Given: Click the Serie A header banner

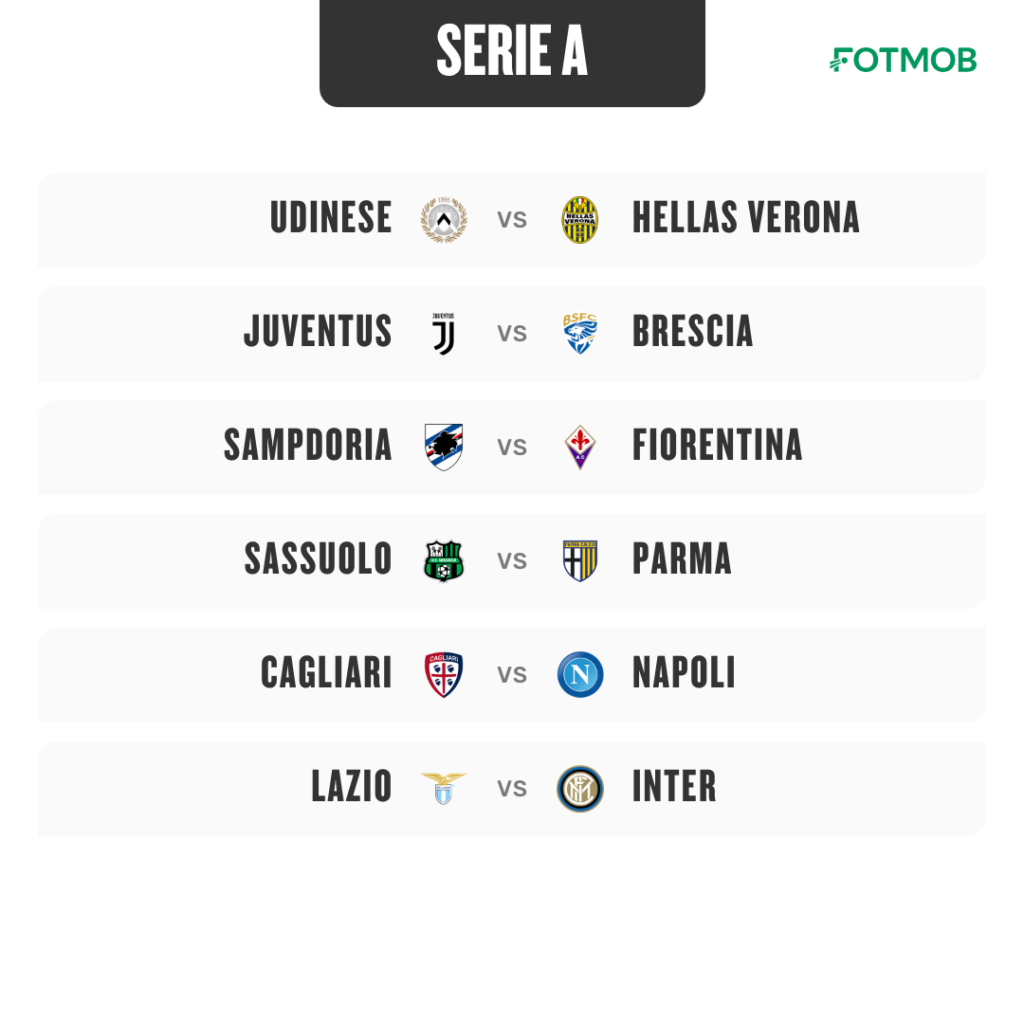Looking at the screenshot, I should [x=512, y=52].
